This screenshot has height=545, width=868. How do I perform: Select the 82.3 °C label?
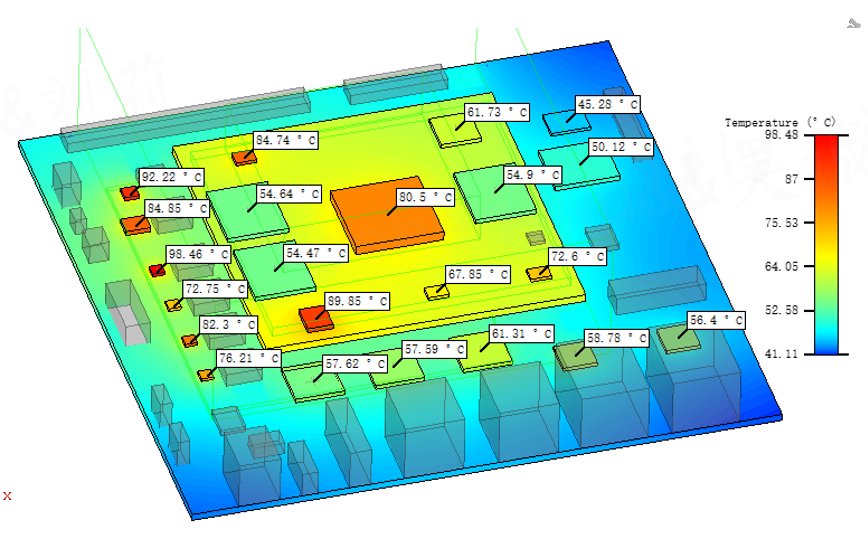pos(229,325)
